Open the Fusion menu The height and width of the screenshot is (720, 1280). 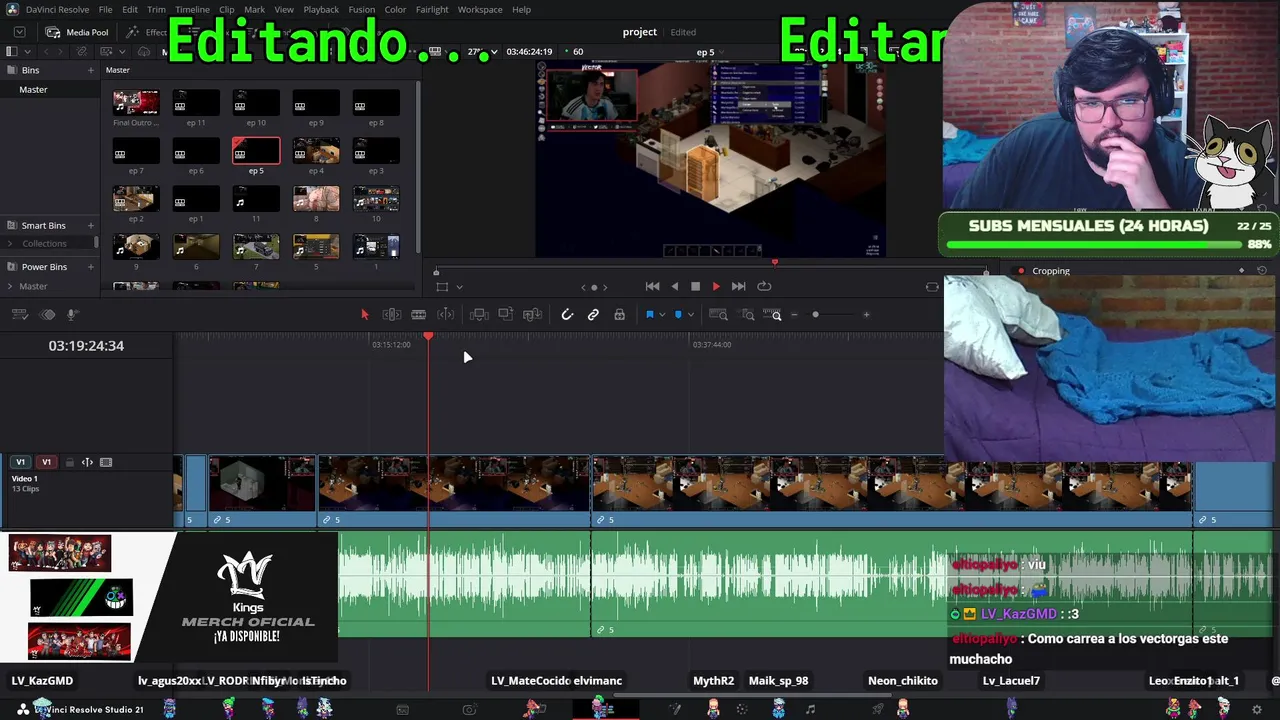pos(362,9)
